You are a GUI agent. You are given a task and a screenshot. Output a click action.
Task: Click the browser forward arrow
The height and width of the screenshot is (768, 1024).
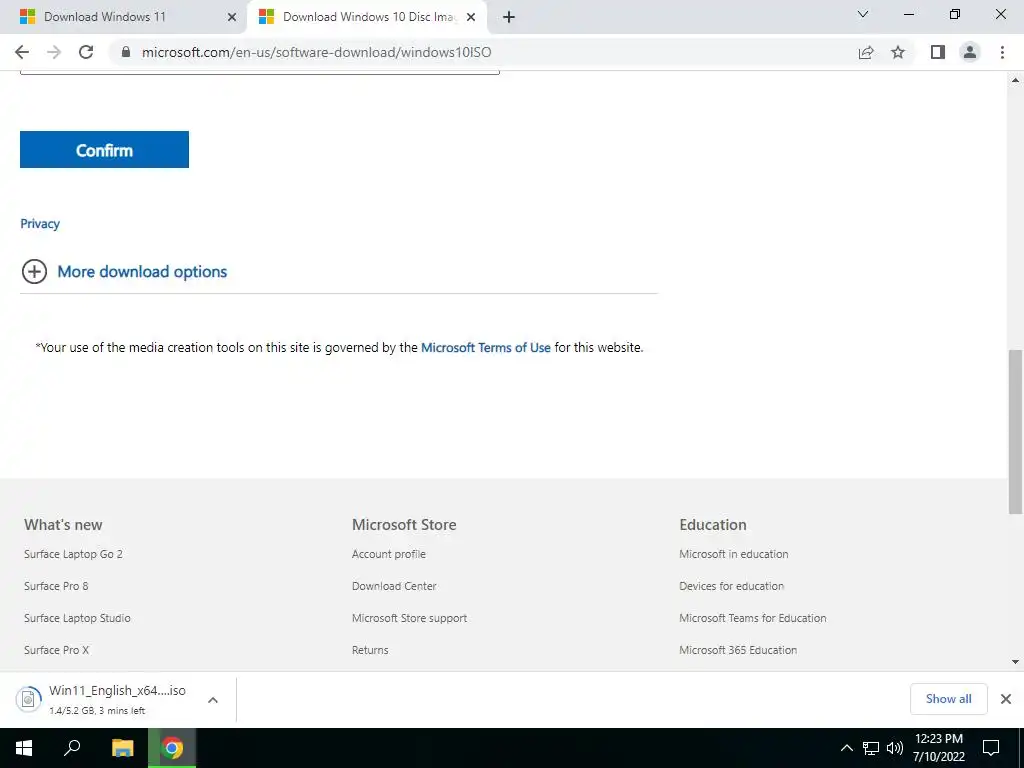(x=54, y=52)
